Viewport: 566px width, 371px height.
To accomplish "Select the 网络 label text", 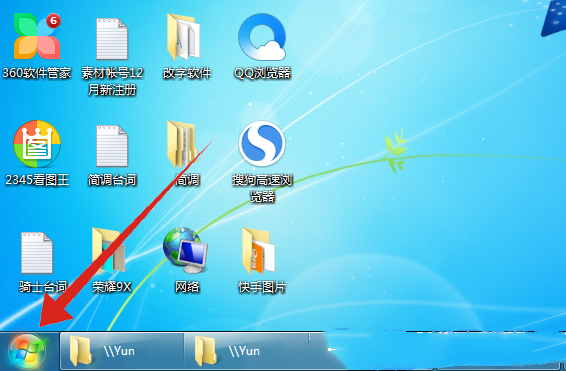I will pyautogui.click(x=187, y=287).
